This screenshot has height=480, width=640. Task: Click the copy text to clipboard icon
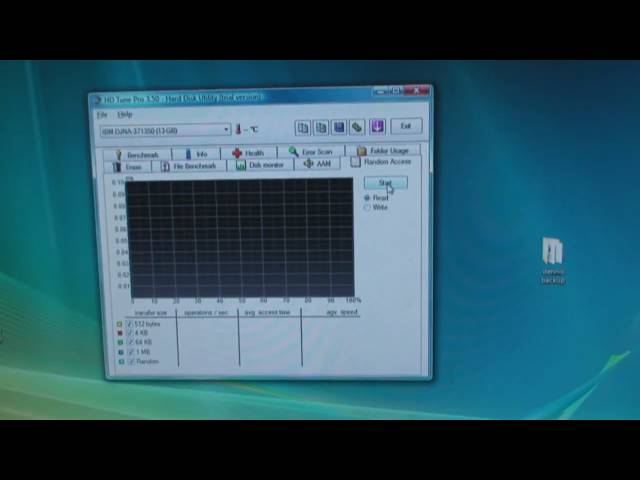click(303, 127)
